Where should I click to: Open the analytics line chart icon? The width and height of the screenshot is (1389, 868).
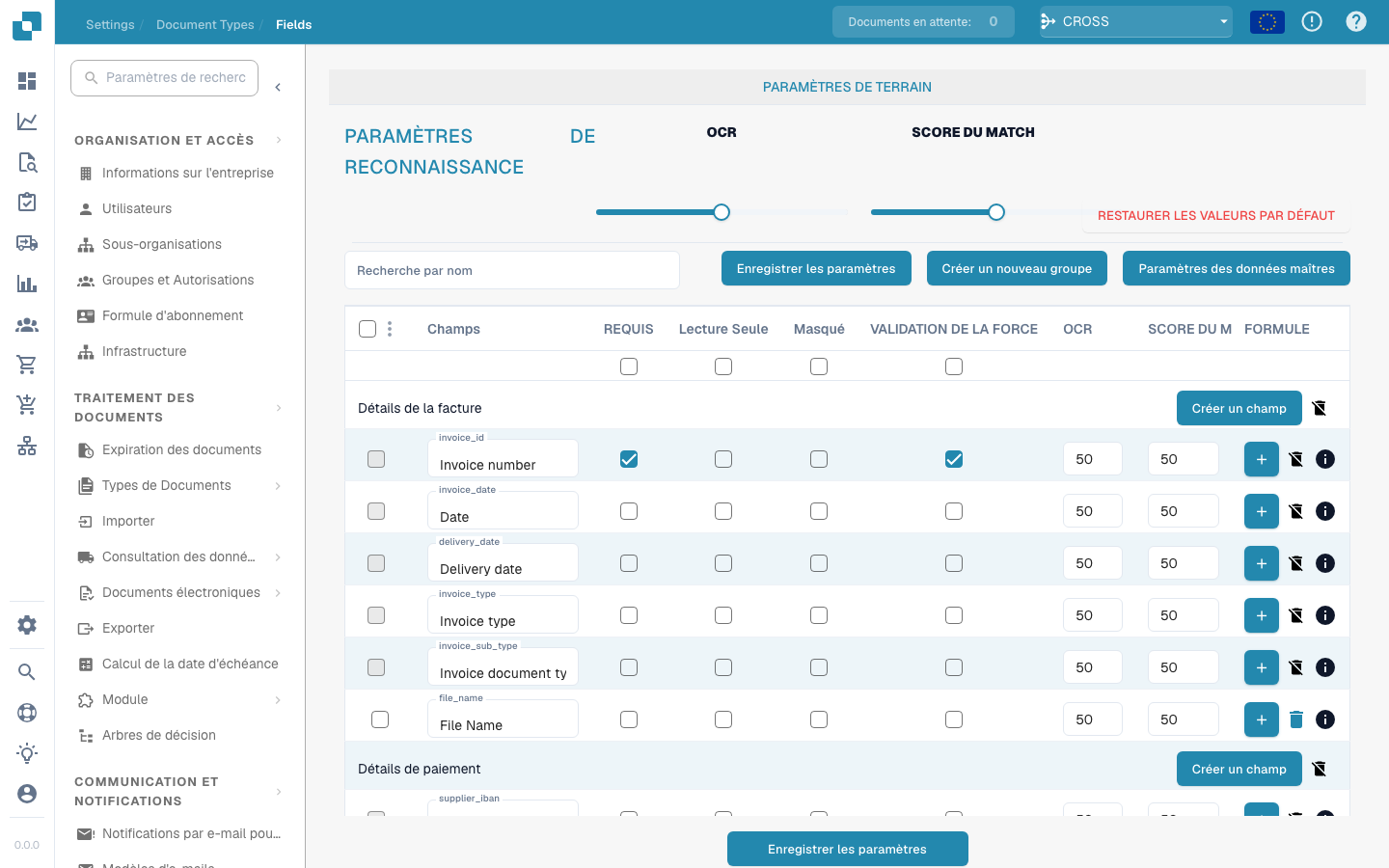(27, 122)
